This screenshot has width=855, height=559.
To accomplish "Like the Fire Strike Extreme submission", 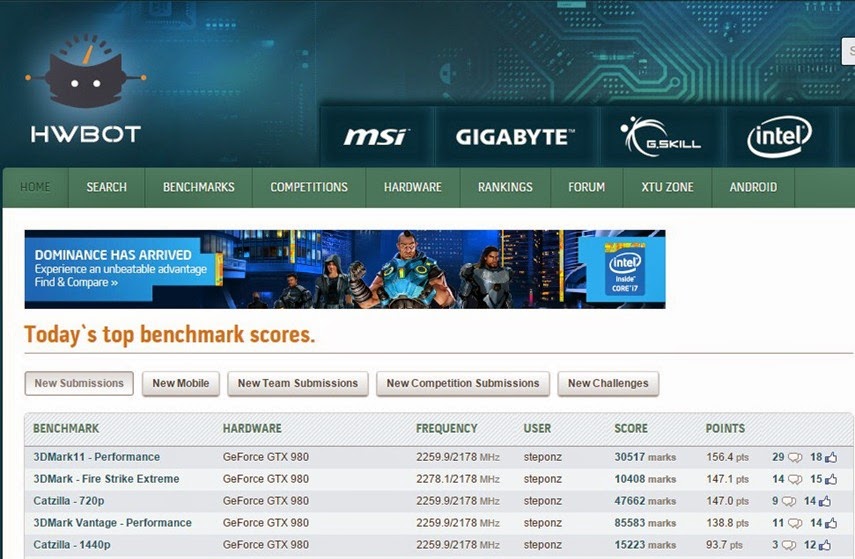I will [x=830, y=479].
